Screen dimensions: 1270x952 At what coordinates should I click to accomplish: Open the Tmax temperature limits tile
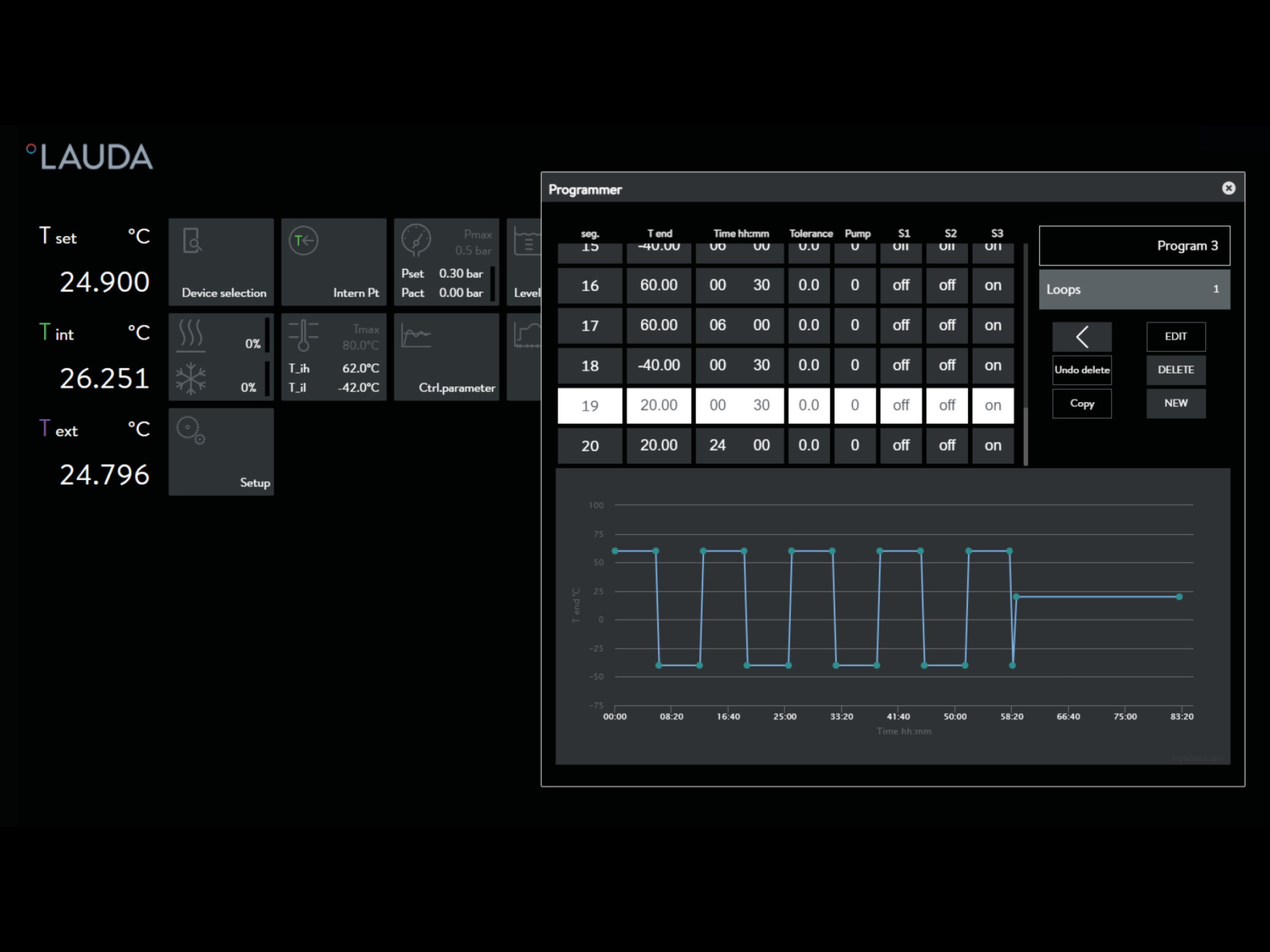point(334,357)
